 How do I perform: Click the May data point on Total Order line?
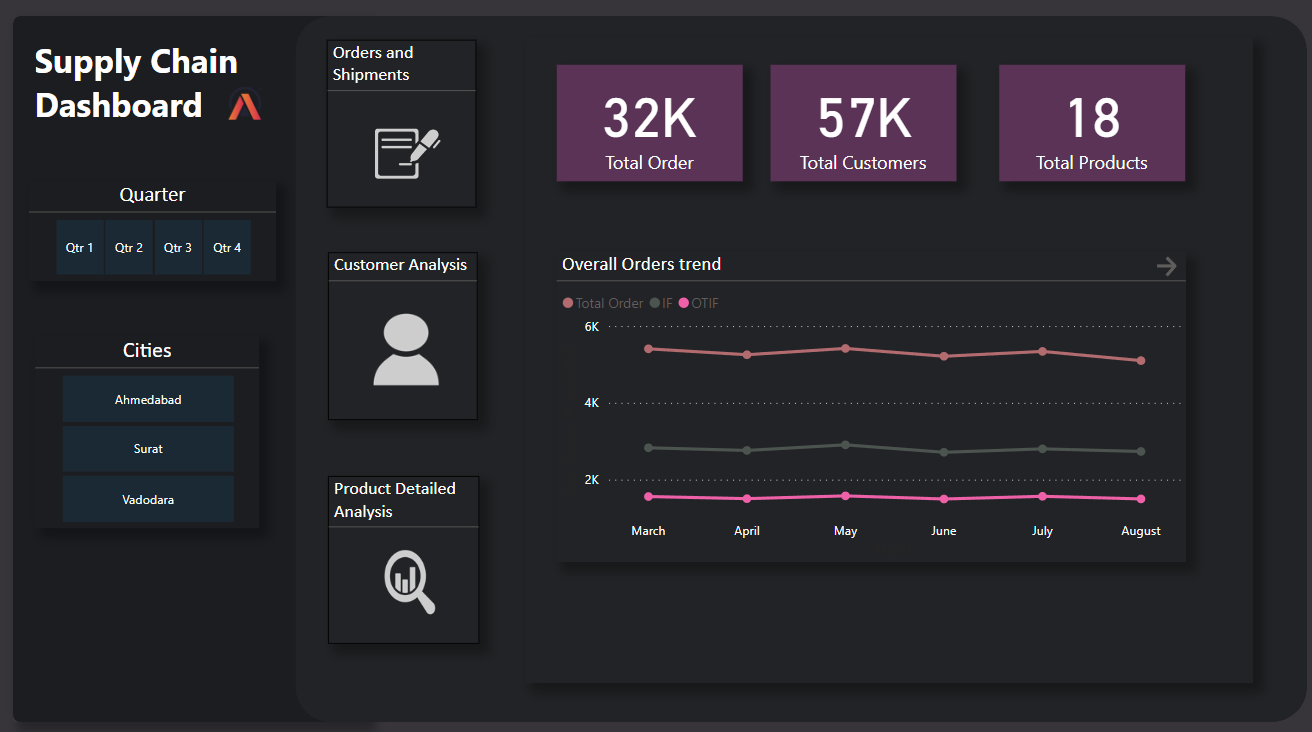tap(845, 348)
